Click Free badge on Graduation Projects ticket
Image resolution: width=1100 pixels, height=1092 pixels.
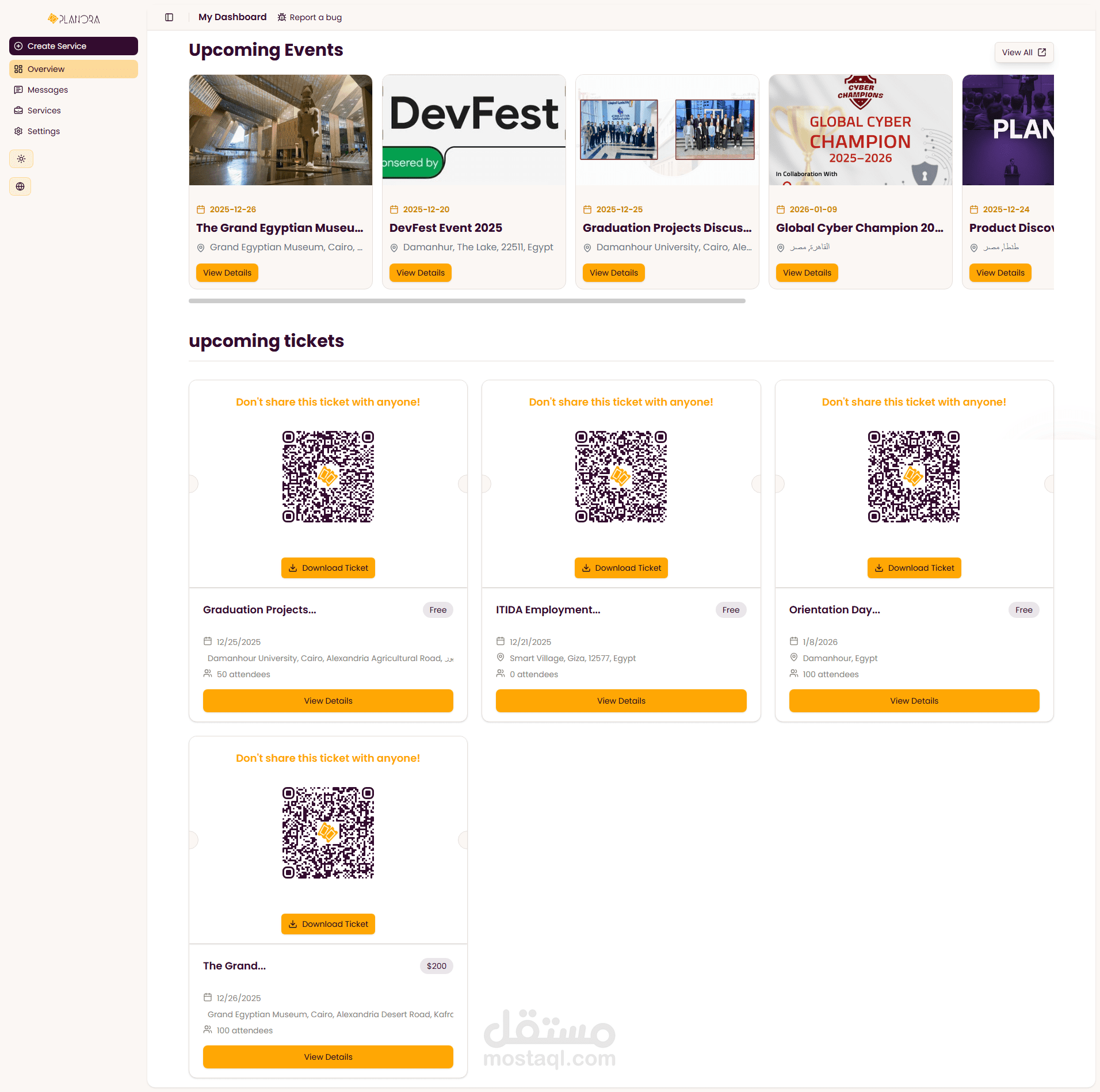click(438, 610)
